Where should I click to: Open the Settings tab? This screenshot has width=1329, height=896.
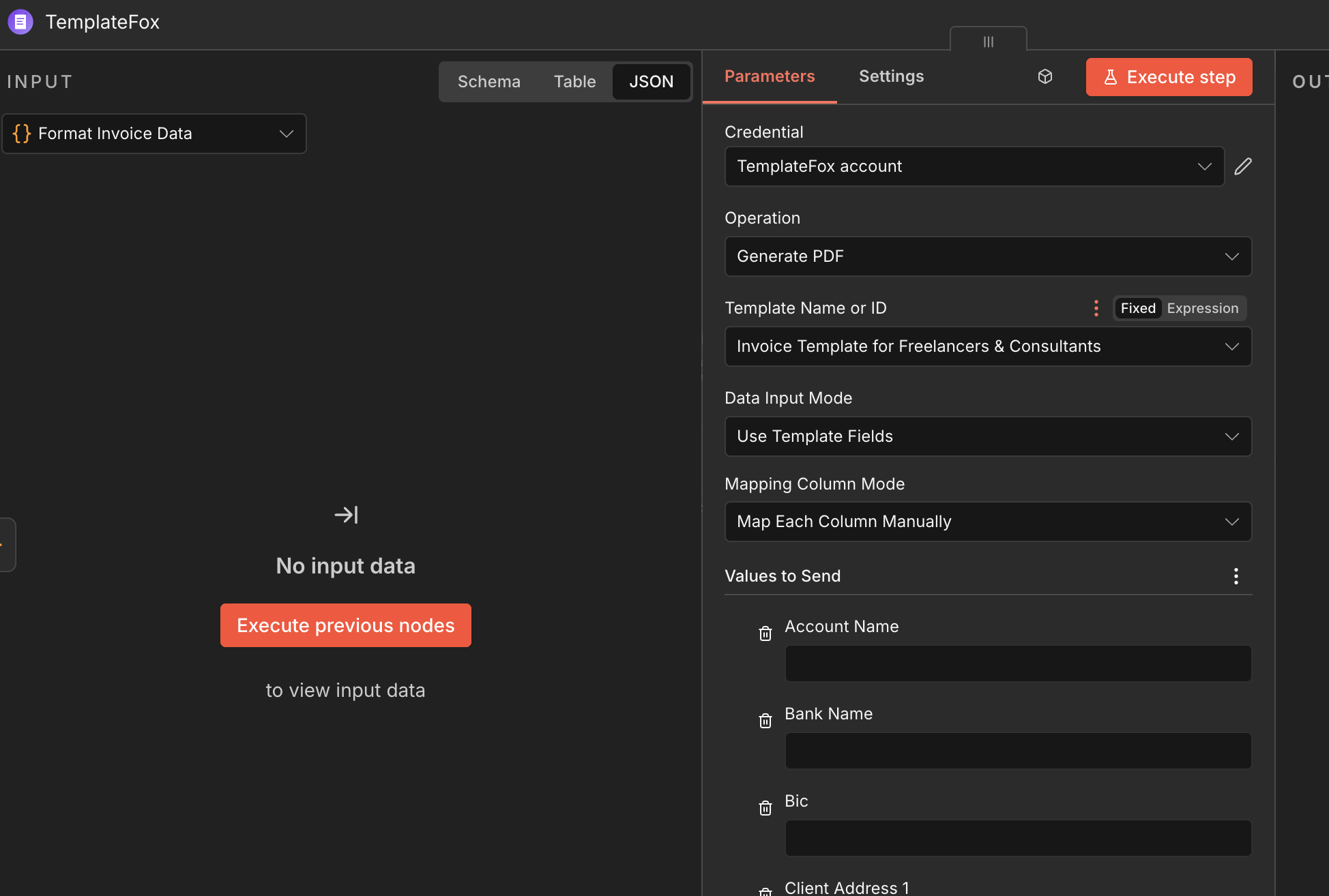click(892, 76)
